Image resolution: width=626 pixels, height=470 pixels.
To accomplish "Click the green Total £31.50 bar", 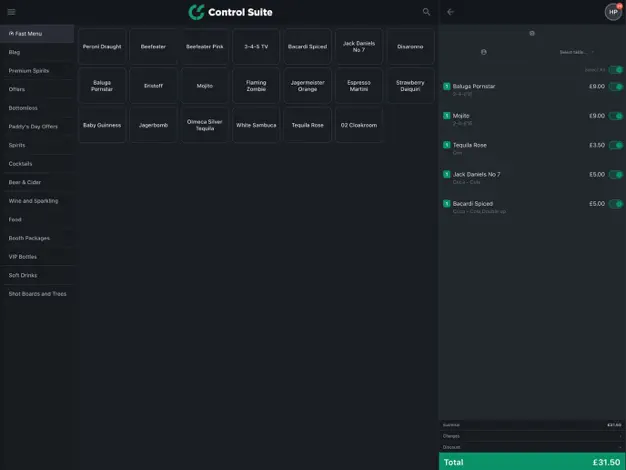I will [532, 462].
